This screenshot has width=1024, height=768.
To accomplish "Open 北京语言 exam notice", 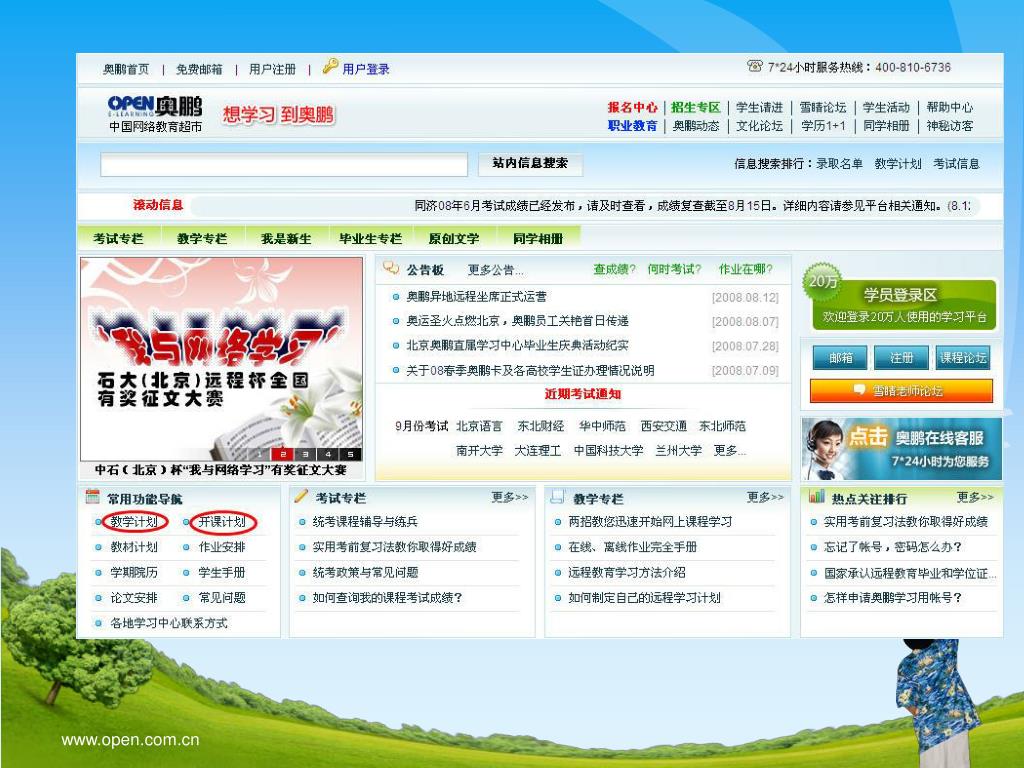I will point(479,426).
